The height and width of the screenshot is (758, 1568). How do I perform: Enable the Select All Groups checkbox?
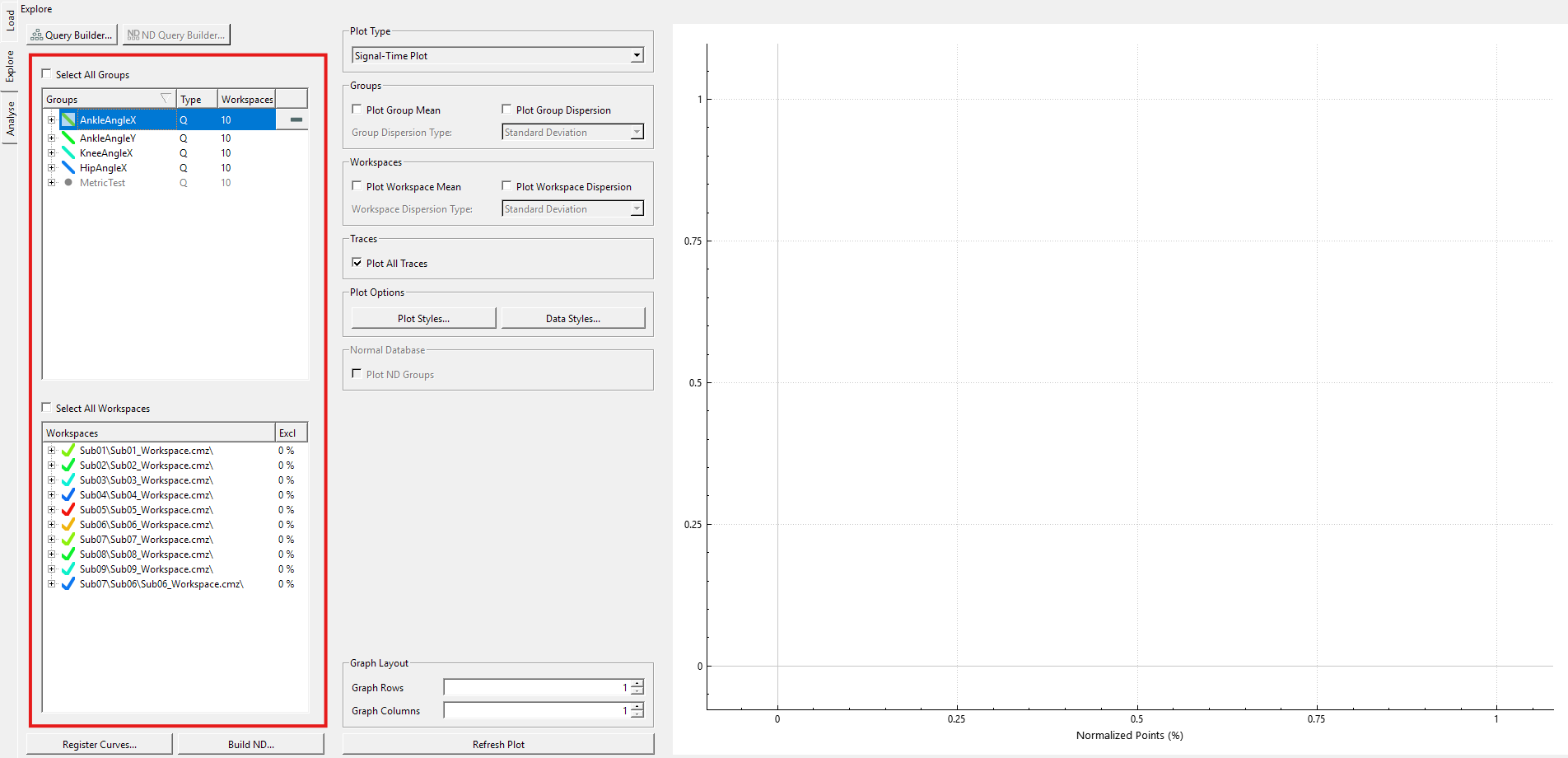pyautogui.click(x=47, y=74)
